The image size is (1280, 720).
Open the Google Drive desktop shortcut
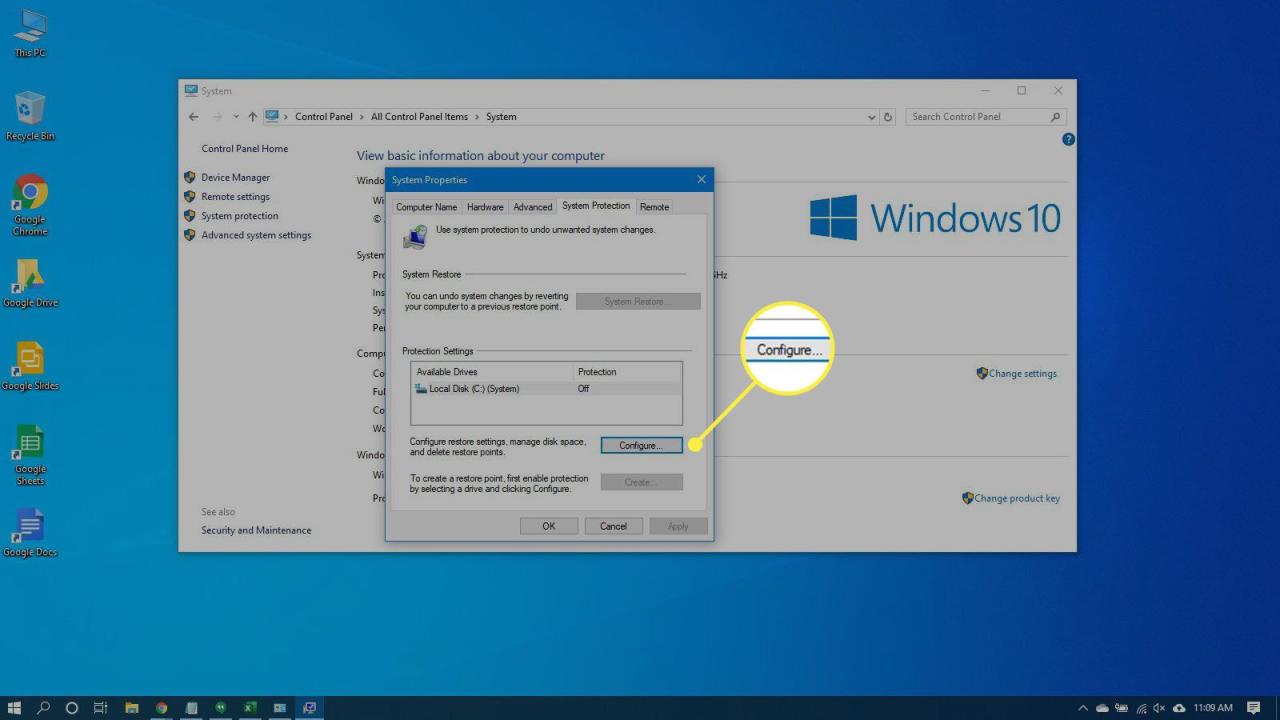[30, 282]
